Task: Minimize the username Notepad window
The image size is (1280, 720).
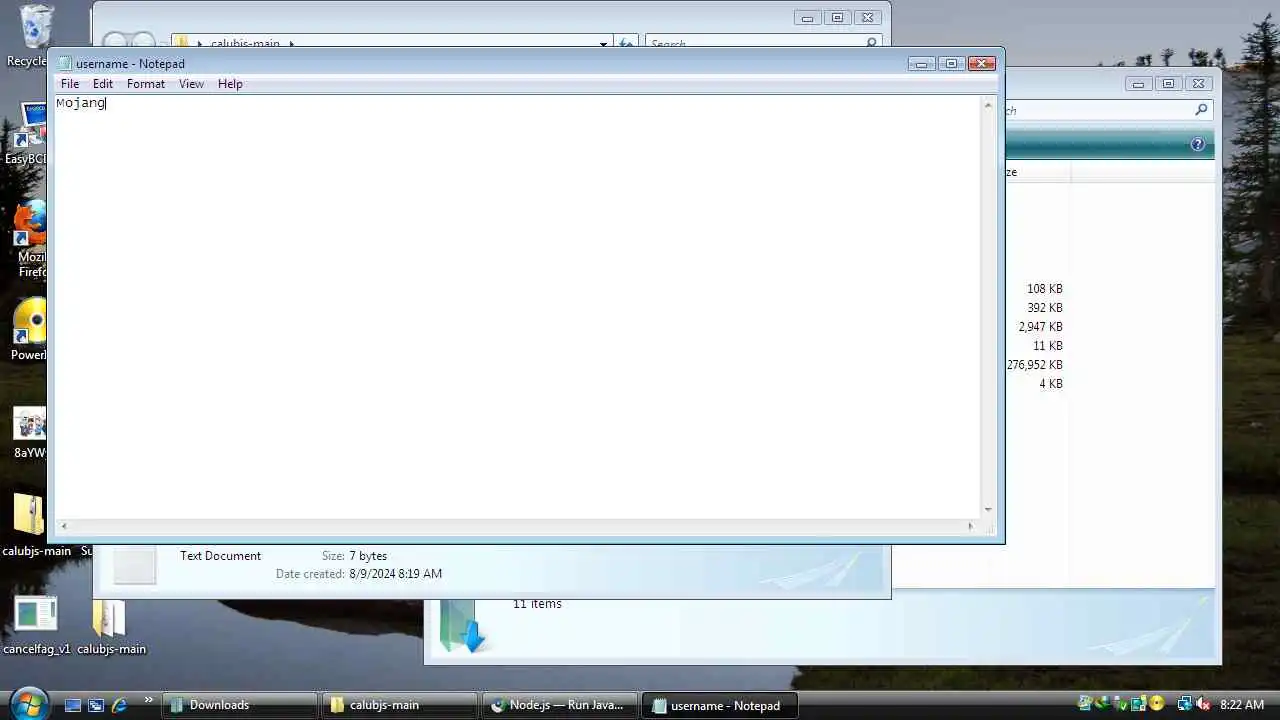Action: tap(921, 63)
